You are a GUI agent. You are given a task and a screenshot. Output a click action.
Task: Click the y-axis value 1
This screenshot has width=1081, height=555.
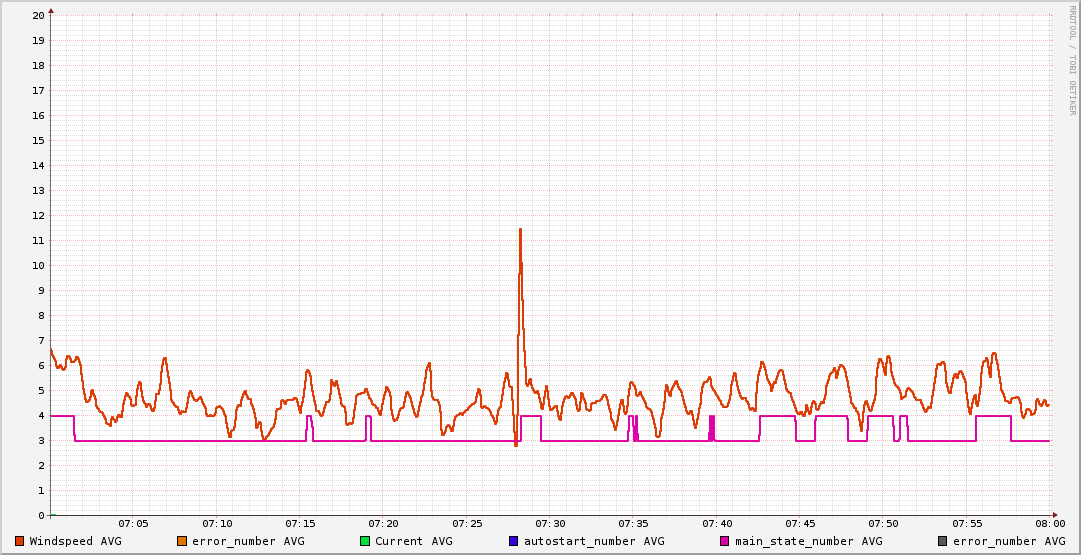pyautogui.click(x=41, y=490)
